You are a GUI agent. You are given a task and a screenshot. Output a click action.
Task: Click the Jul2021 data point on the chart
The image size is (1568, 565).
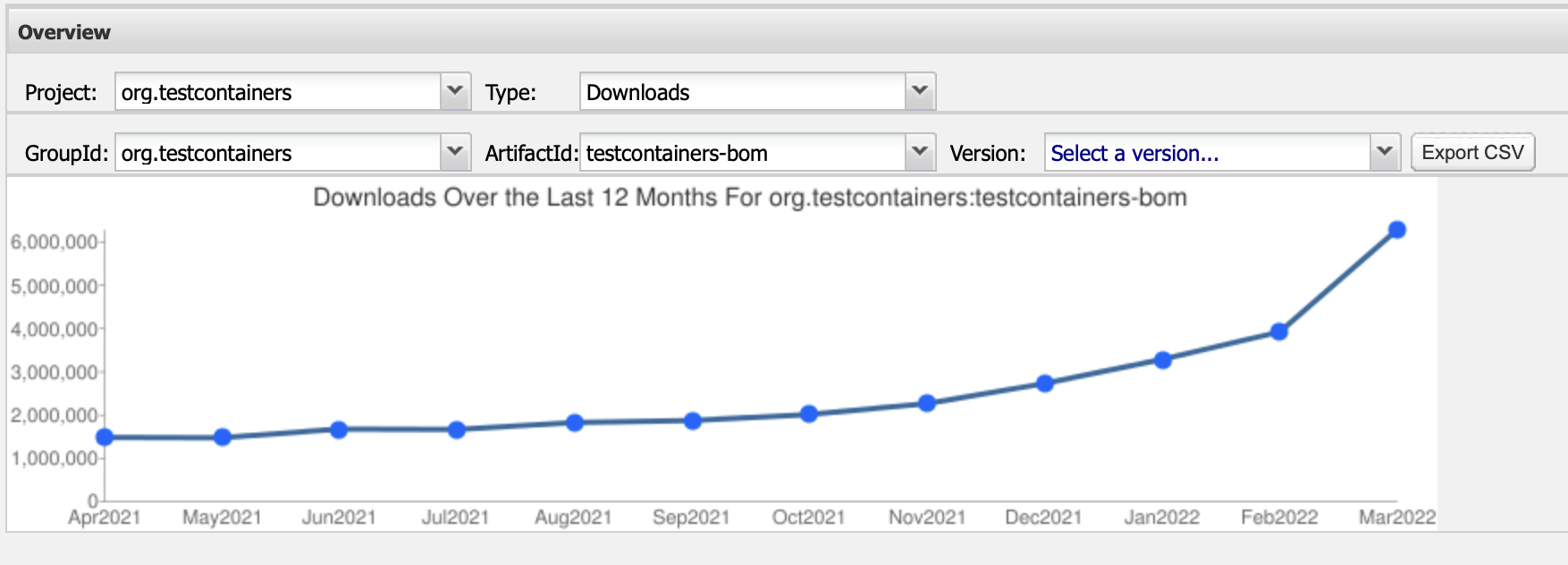[x=457, y=430]
